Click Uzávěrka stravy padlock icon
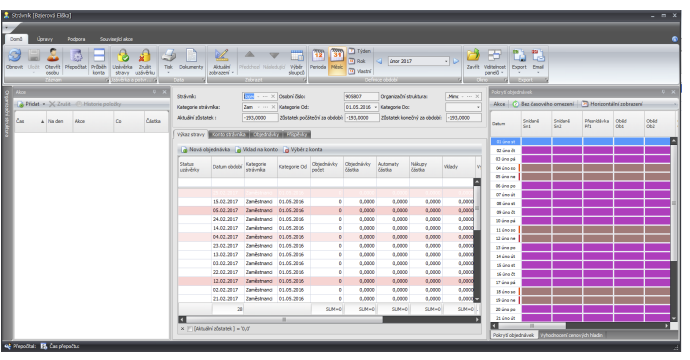690x360 pixels. 122,55
